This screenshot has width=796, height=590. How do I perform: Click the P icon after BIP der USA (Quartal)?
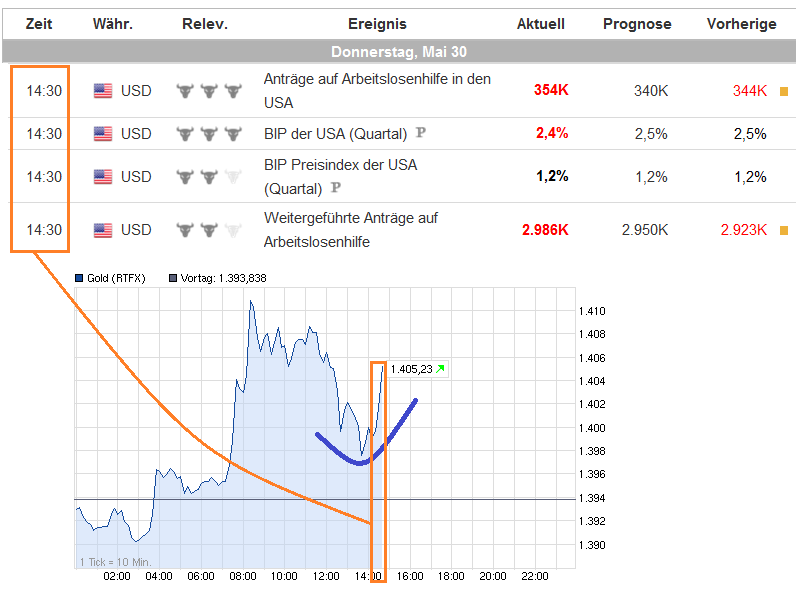pos(421,133)
